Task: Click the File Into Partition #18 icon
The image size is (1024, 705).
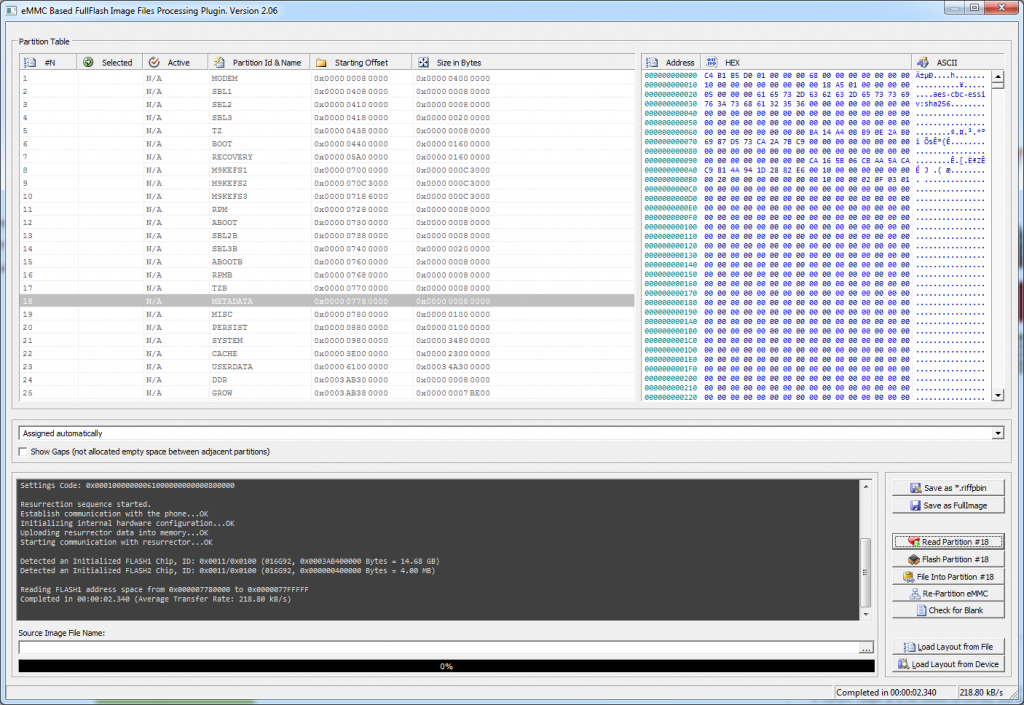Action: (x=908, y=577)
